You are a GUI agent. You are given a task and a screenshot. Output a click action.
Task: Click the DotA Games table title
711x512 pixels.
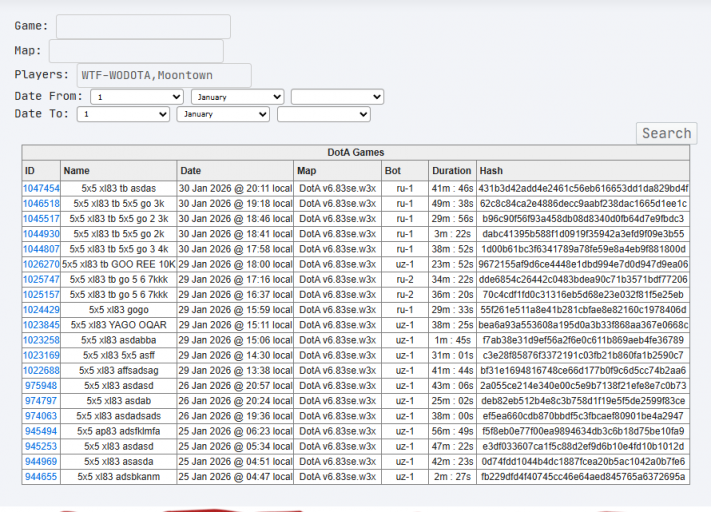(x=356, y=152)
